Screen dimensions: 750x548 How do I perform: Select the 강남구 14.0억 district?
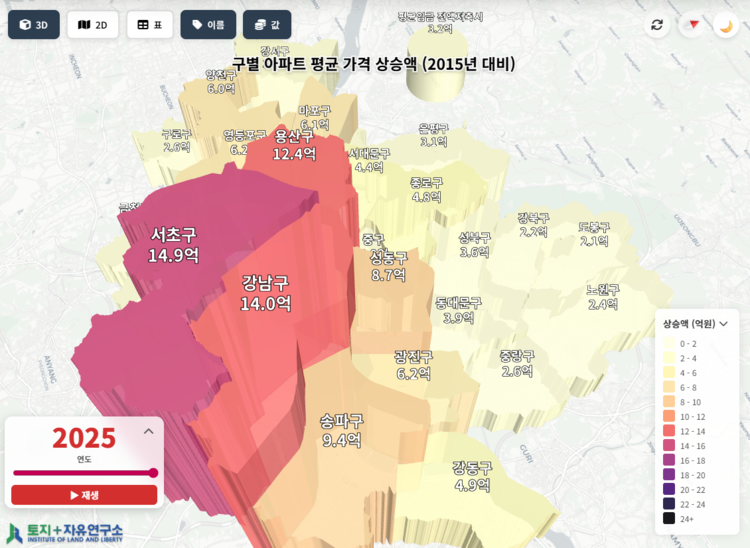[x=265, y=292]
